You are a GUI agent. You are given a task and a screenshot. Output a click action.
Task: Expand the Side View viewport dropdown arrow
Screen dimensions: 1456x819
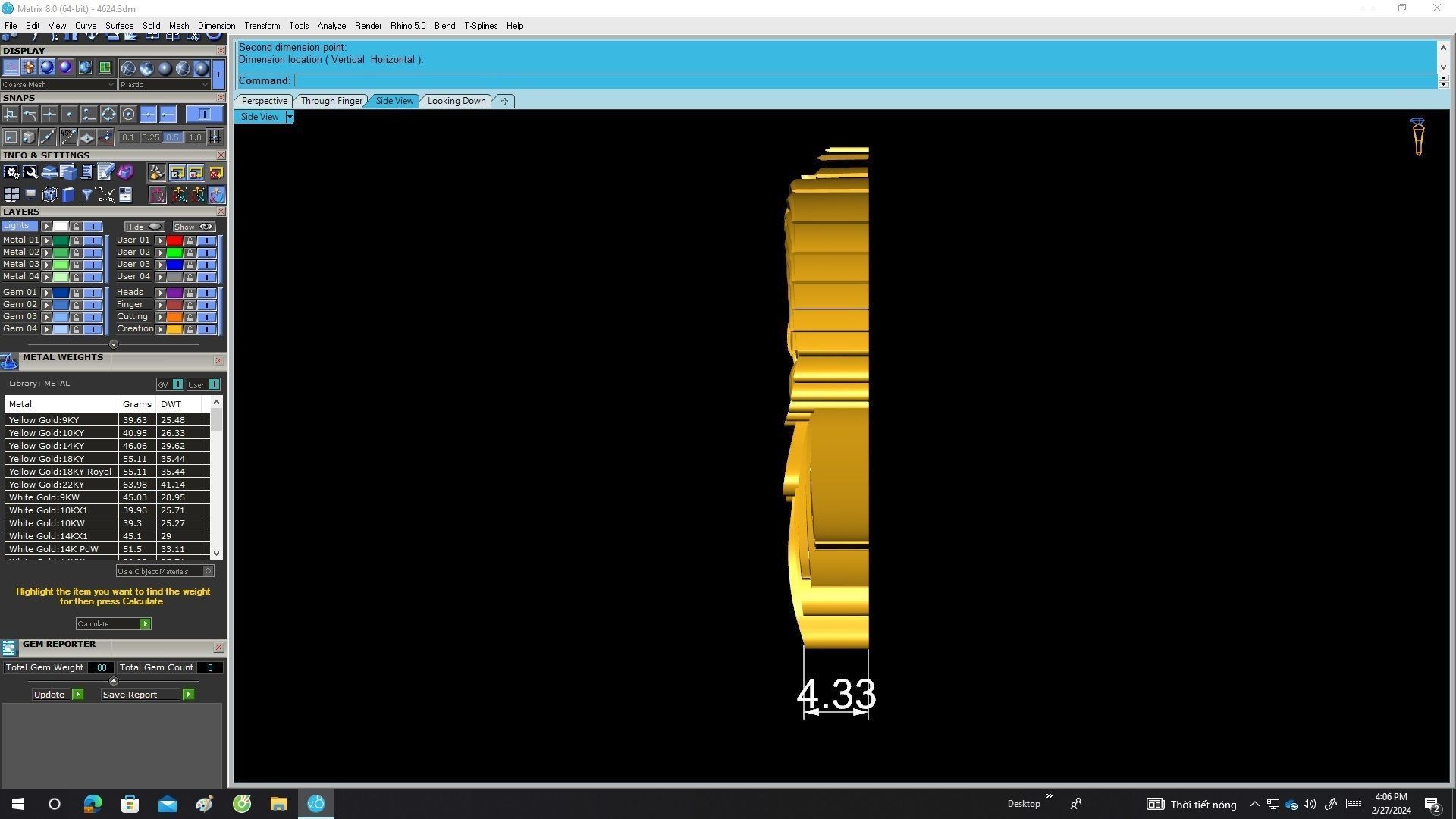(289, 117)
